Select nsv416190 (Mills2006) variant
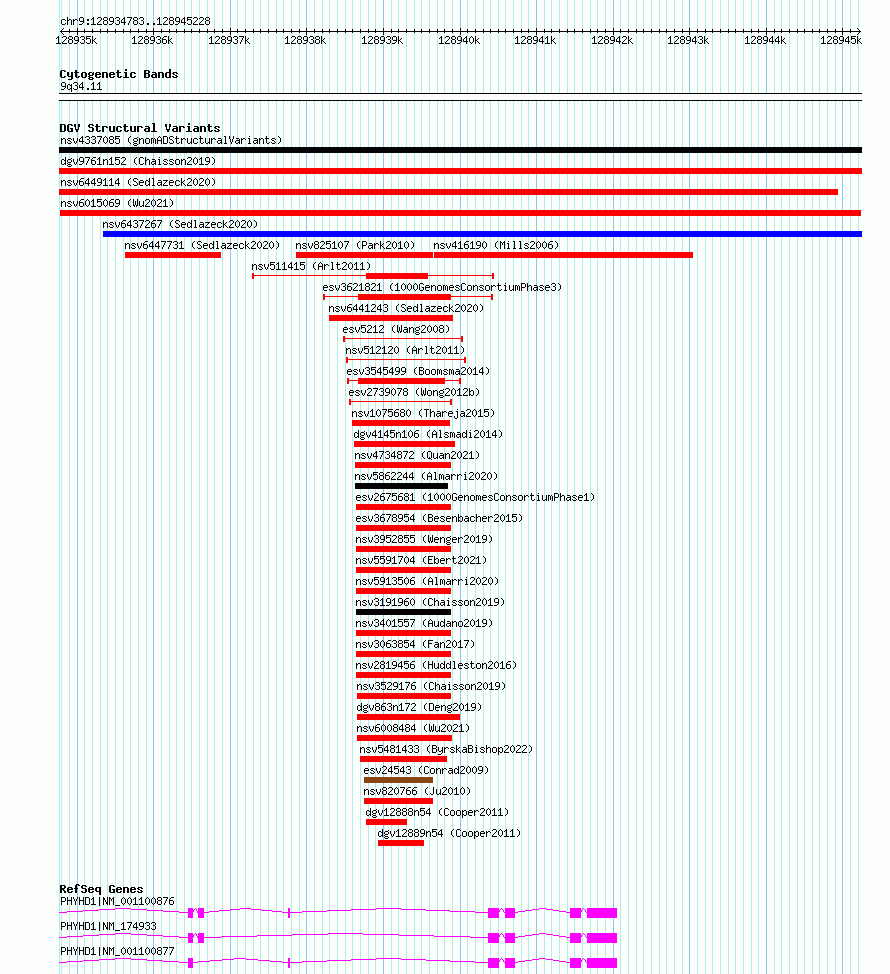 coord(496,245)
